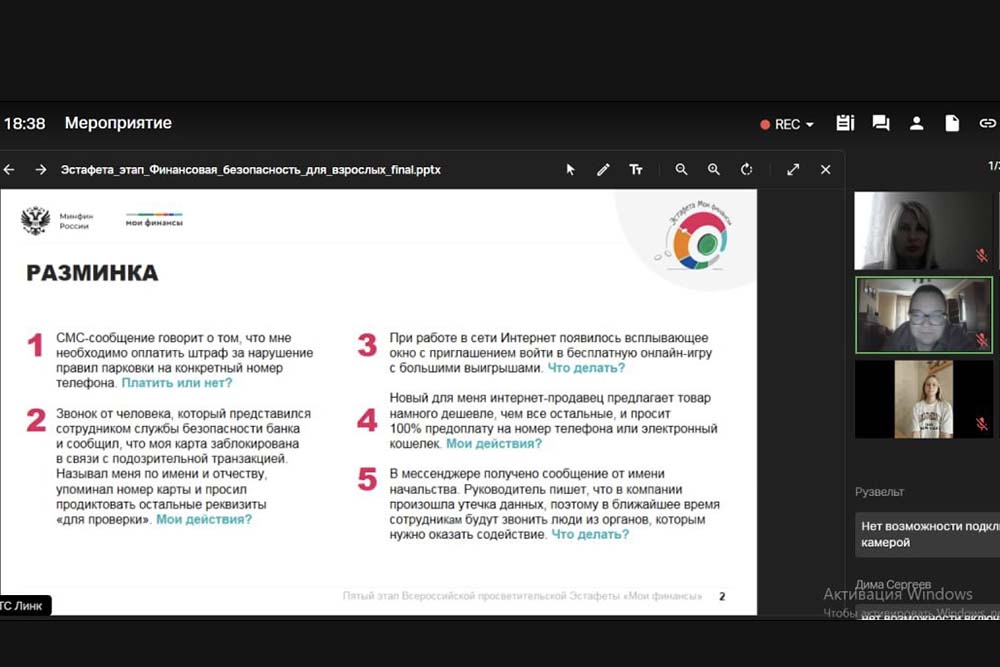Open the polls and notes icon
Viewport: 1000px width, 667px height.
click(x=845, y=123)
